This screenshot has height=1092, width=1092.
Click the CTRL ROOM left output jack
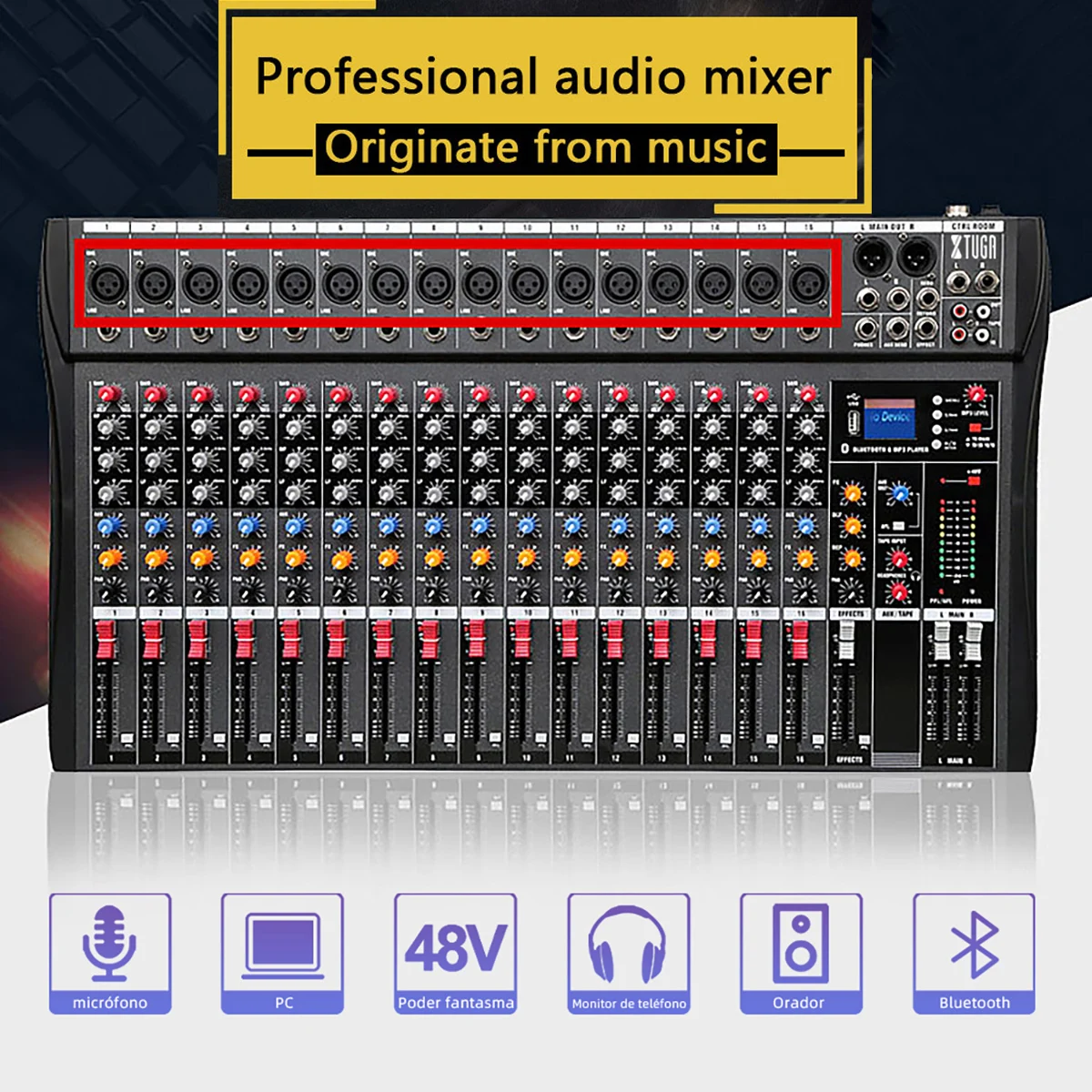tap(959, 283)
